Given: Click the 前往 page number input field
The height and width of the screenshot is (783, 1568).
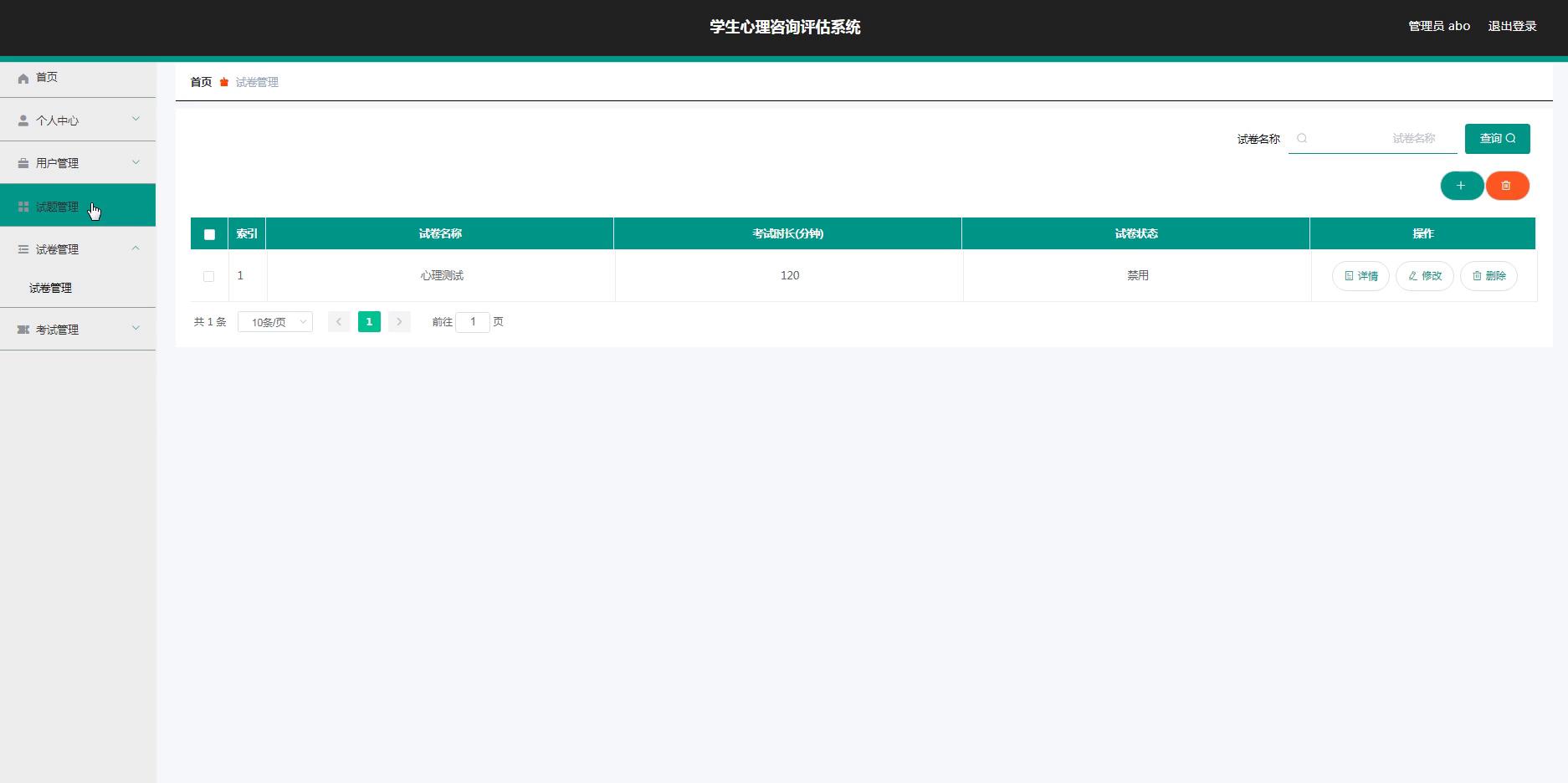Looking at the screenshot, I should tap(473, 322).
